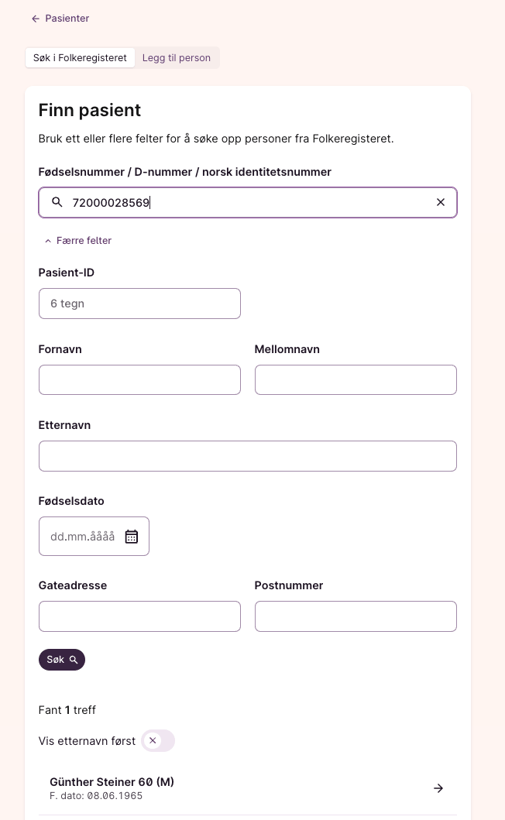Focus the Etternavn input field
505x820 pixels.
(x=248, y=456)
